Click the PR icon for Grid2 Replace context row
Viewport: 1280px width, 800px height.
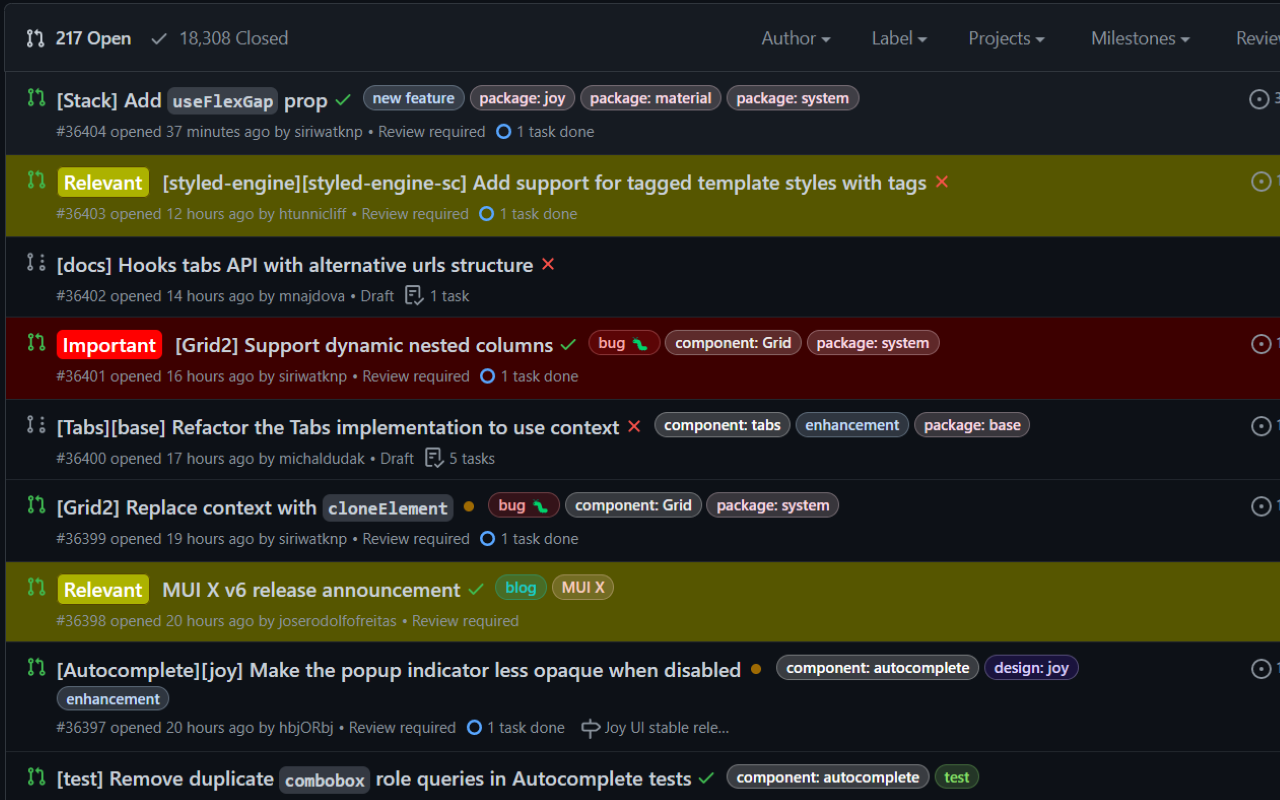click(x=36, y=504)
